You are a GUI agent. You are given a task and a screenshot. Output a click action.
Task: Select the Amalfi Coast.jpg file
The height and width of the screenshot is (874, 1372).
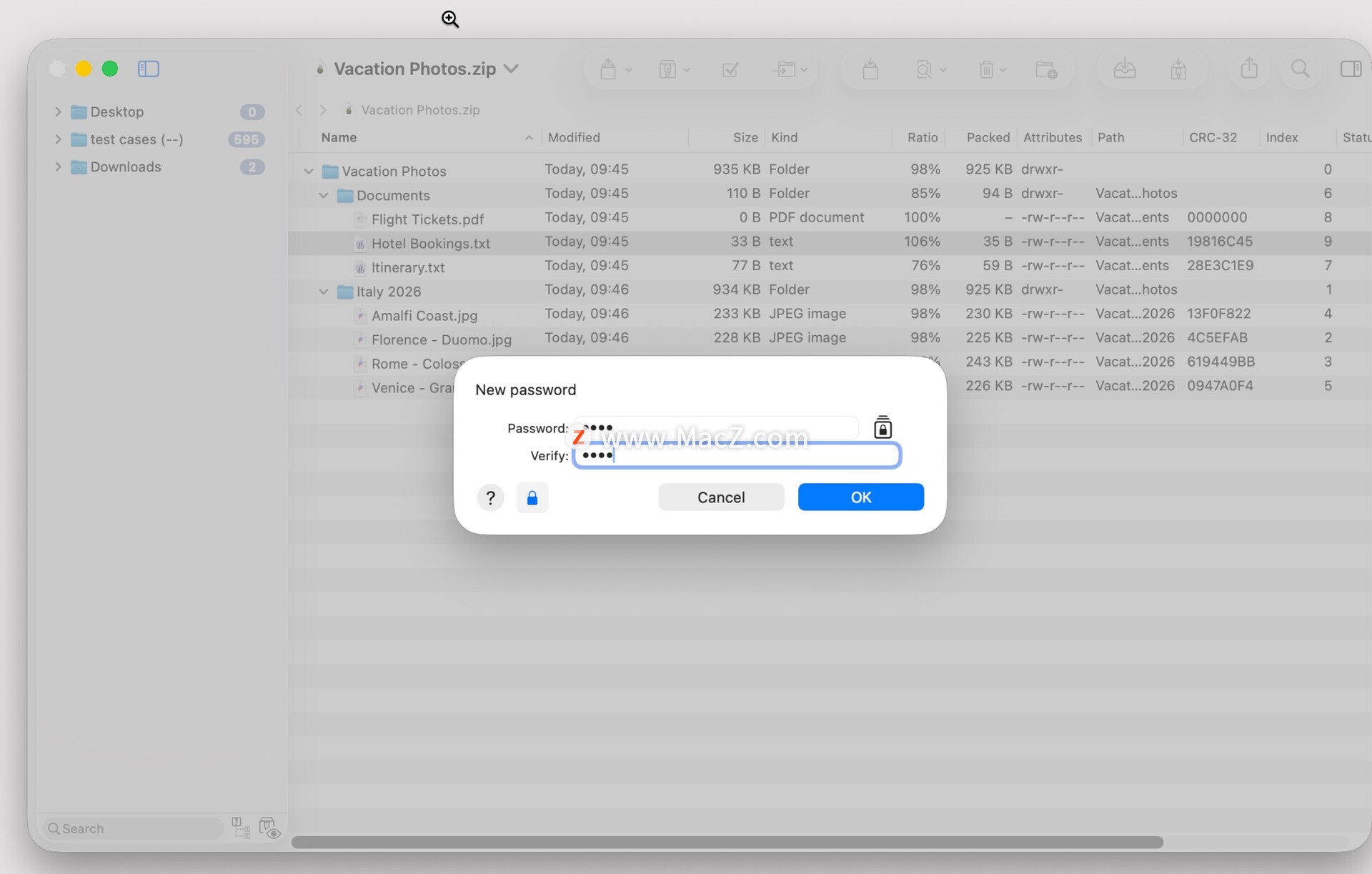pyautogui.click(x=424, y=316)
